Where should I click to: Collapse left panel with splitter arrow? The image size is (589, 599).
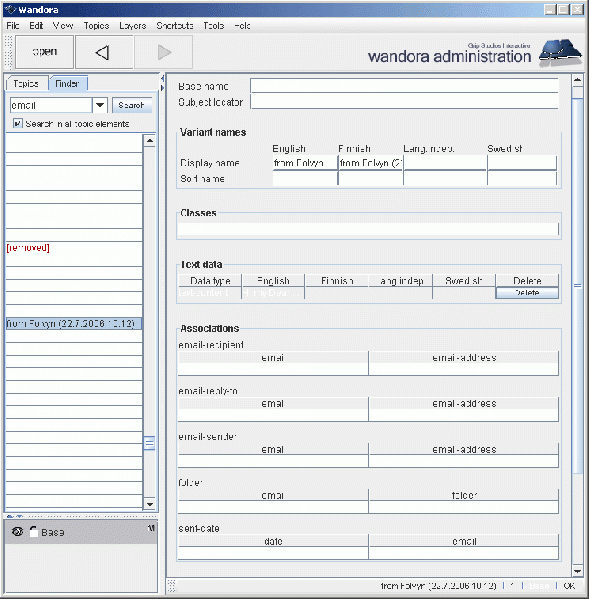click(x=162, y=79)
